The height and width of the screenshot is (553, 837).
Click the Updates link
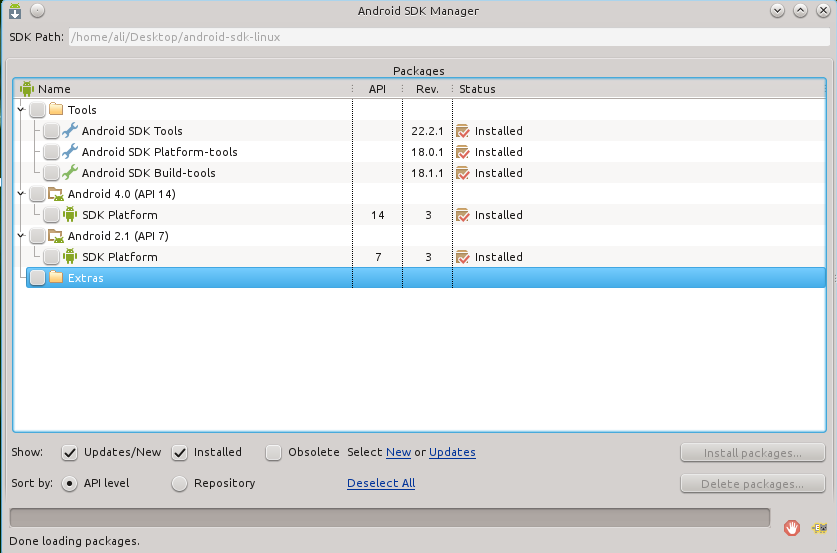click(452, 452)
